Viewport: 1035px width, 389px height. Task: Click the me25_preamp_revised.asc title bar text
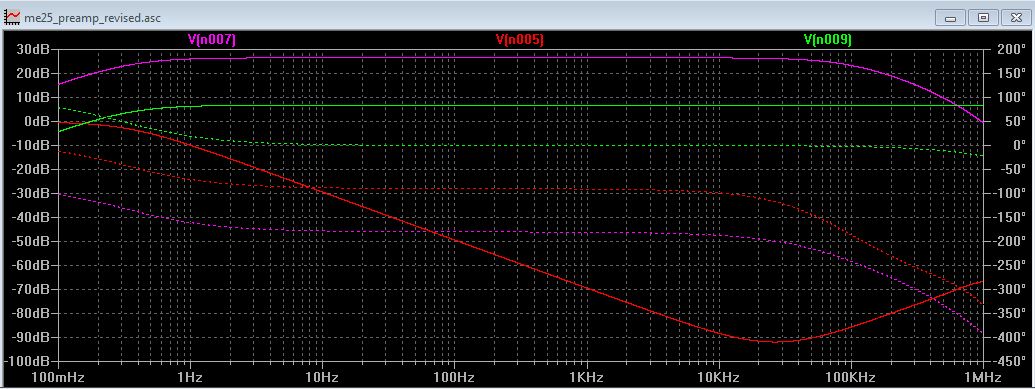[92, 18]
